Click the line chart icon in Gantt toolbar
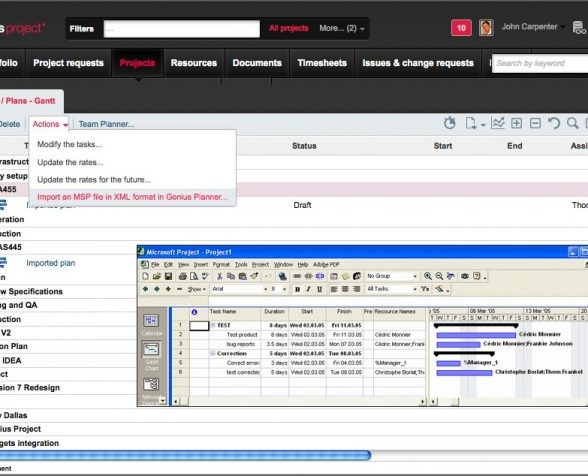Viewport: 588px width, 476px height. coord(498,123)
